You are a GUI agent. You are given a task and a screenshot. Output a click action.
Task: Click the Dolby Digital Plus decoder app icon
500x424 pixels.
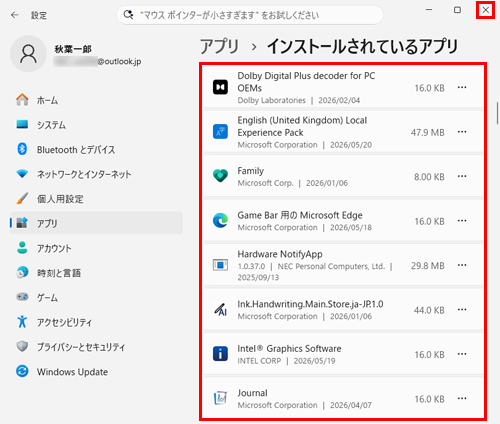pos(220,87)
